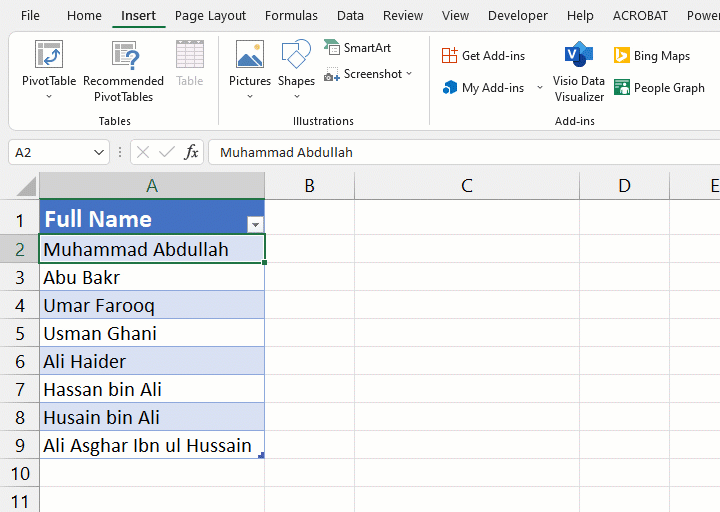This screenshot has height=512, width=720.
Task: Click the fx Insert Function icon
Action: (191, 152)
